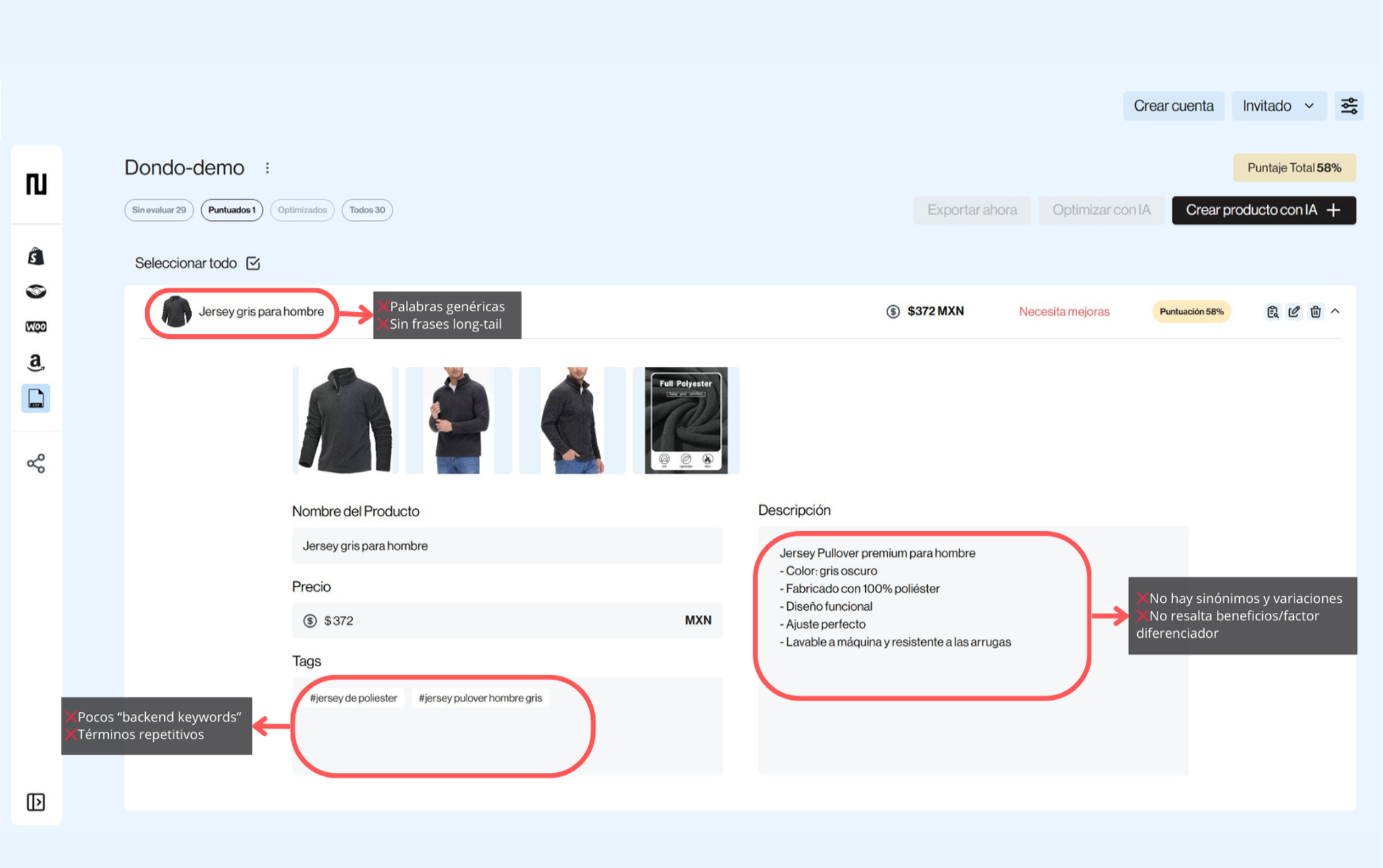Open three-dot menu next to Dondo-demo
Viewport: 1383px width, 868px height.
click(x=267, y=168)
